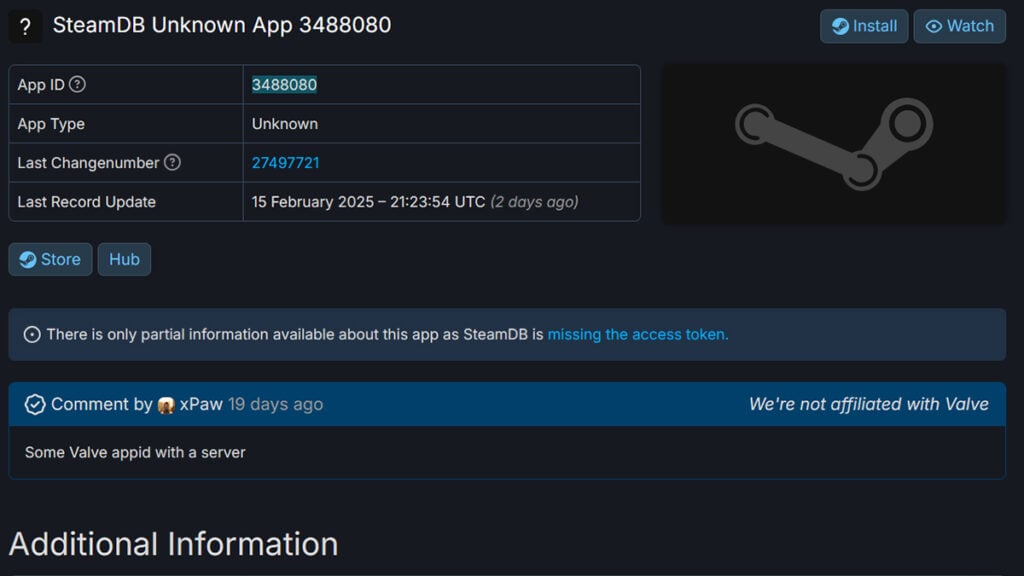This screenshot has height=576, width=1024.
Task: Click the info circle icon in the partial information notice
Action: [x=33, y=334]
